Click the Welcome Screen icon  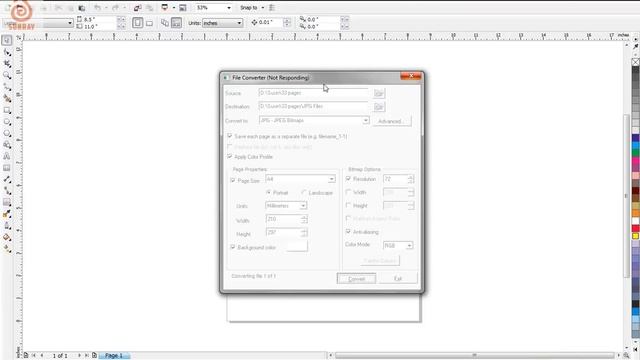click(x=183, y=8)
